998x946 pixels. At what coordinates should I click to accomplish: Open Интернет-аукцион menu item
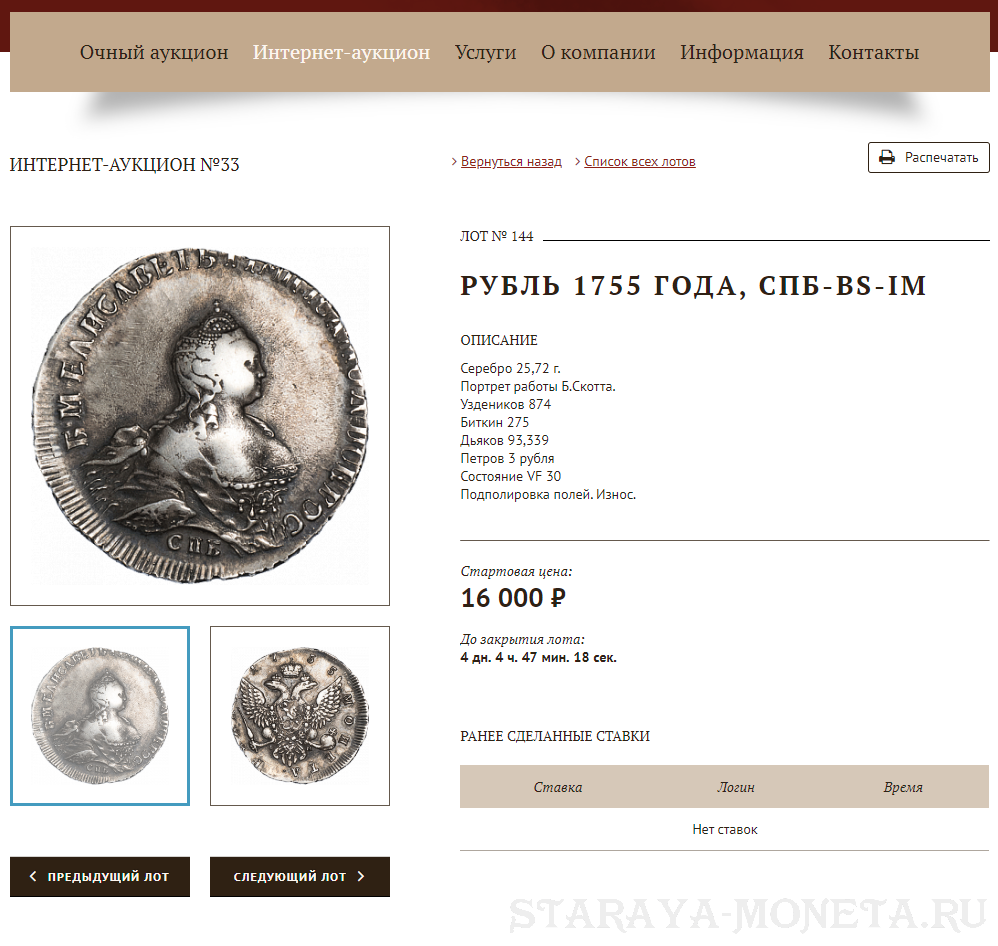coord(341,52)
